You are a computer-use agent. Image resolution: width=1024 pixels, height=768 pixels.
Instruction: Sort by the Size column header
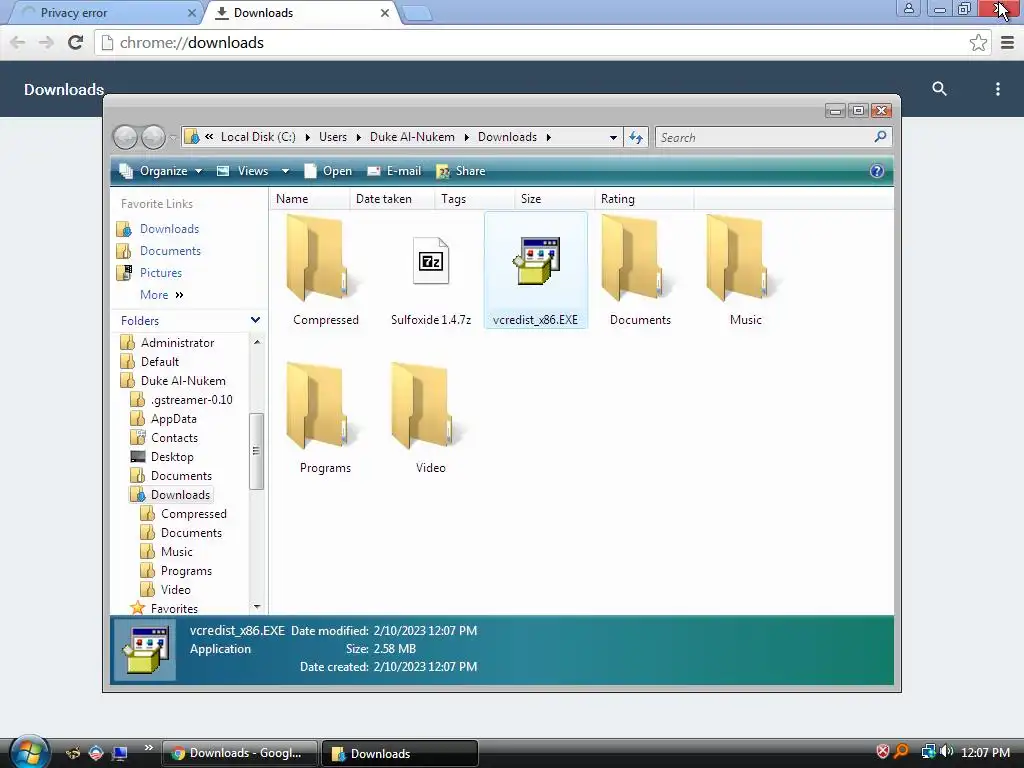[554, 199]
